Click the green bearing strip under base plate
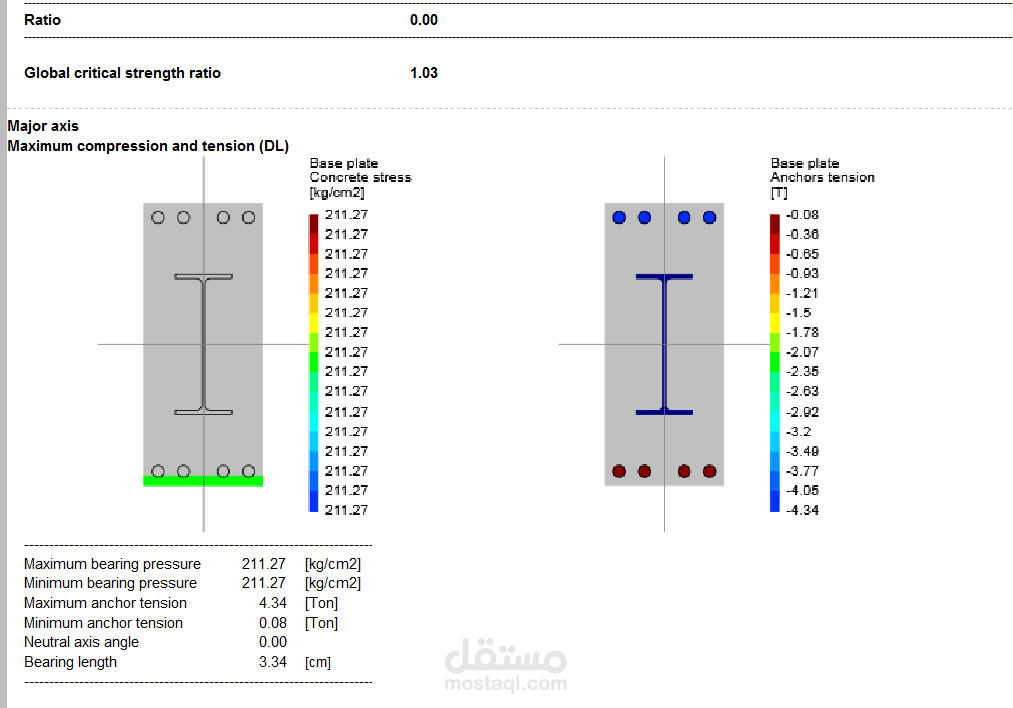The image size is (1013, 708). click(203, 481)
